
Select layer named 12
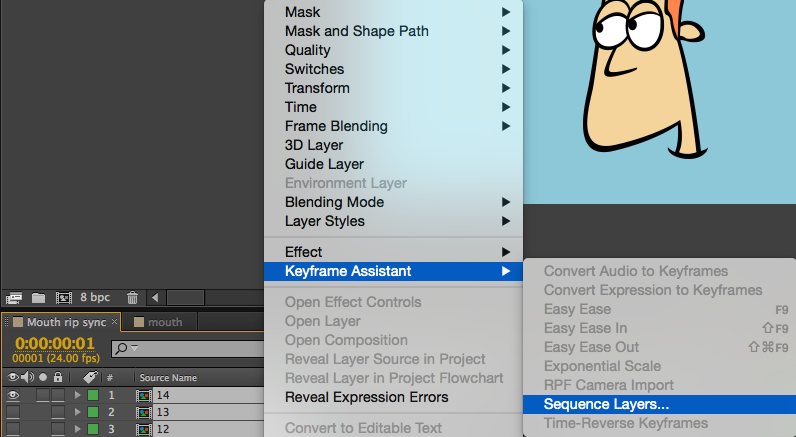click(163, 429)
